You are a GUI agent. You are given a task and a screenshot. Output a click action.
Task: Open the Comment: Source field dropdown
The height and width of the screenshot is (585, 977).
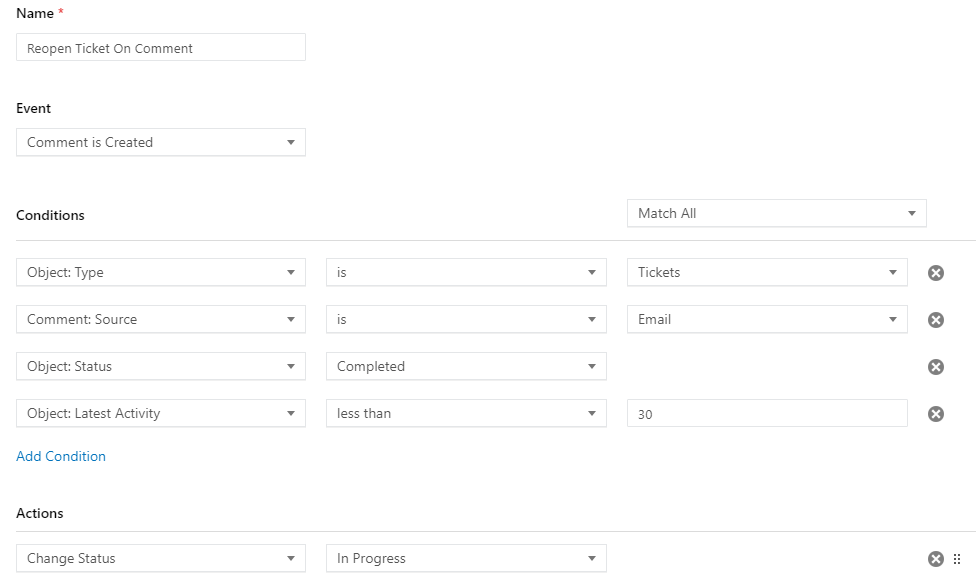coord(161,319)
